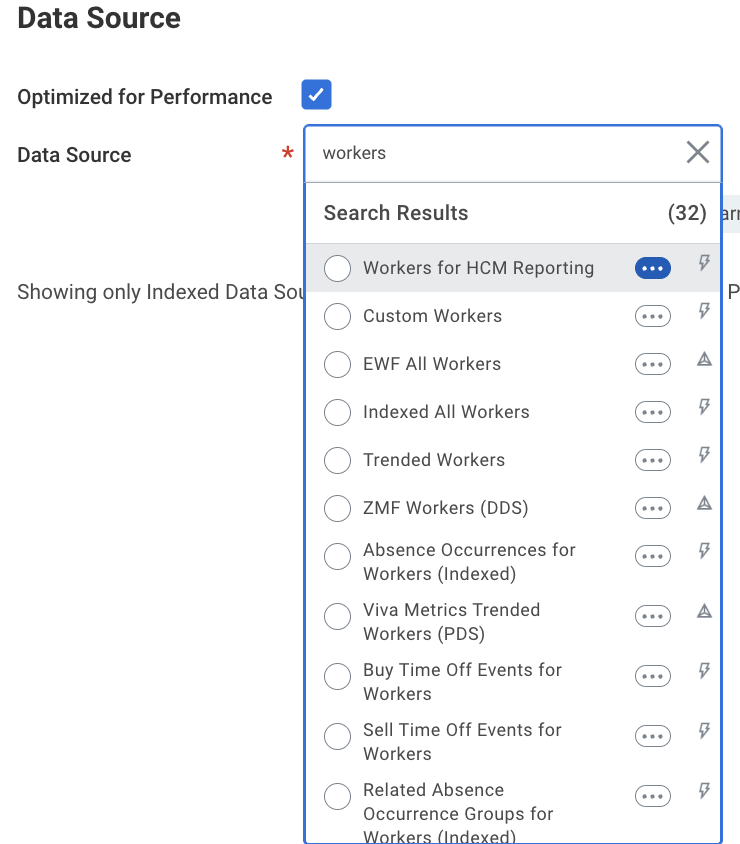Select the Custom Workers radio button
The image size is (740, 844).
pos(338,316)
